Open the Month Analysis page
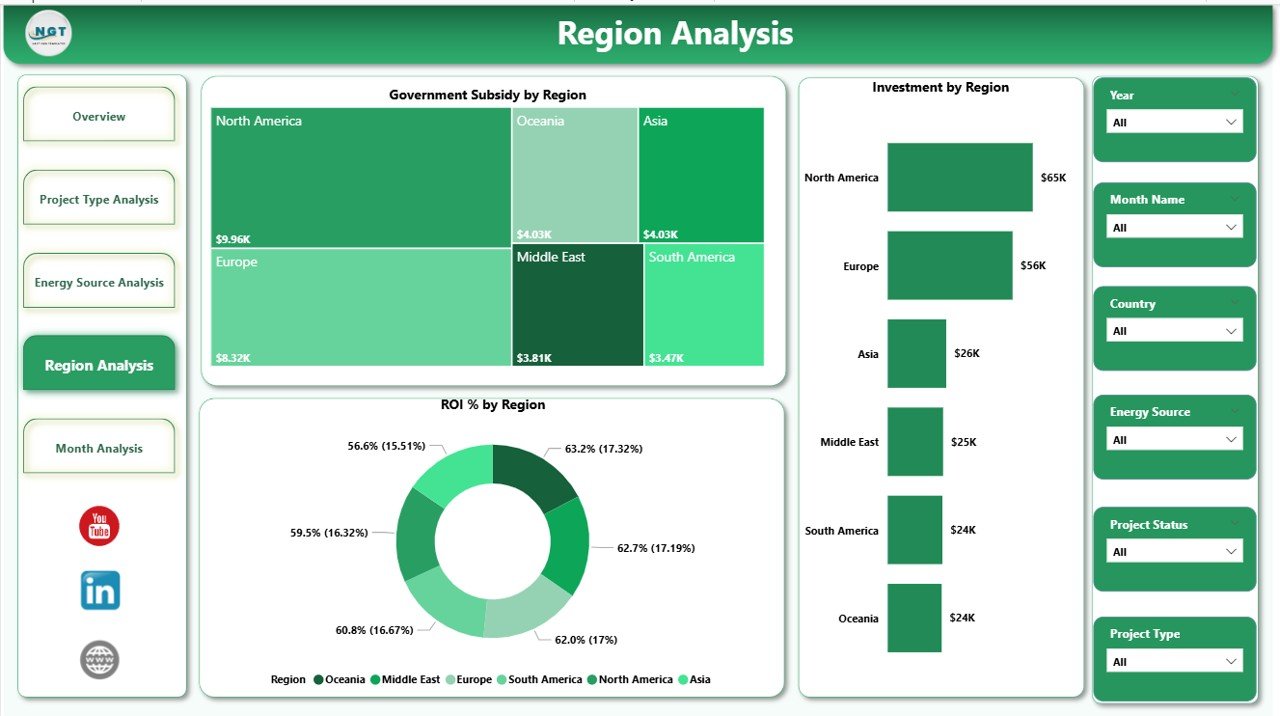Image resolution: width=1280 pixels, height=716 pixels. click(98, 448)
